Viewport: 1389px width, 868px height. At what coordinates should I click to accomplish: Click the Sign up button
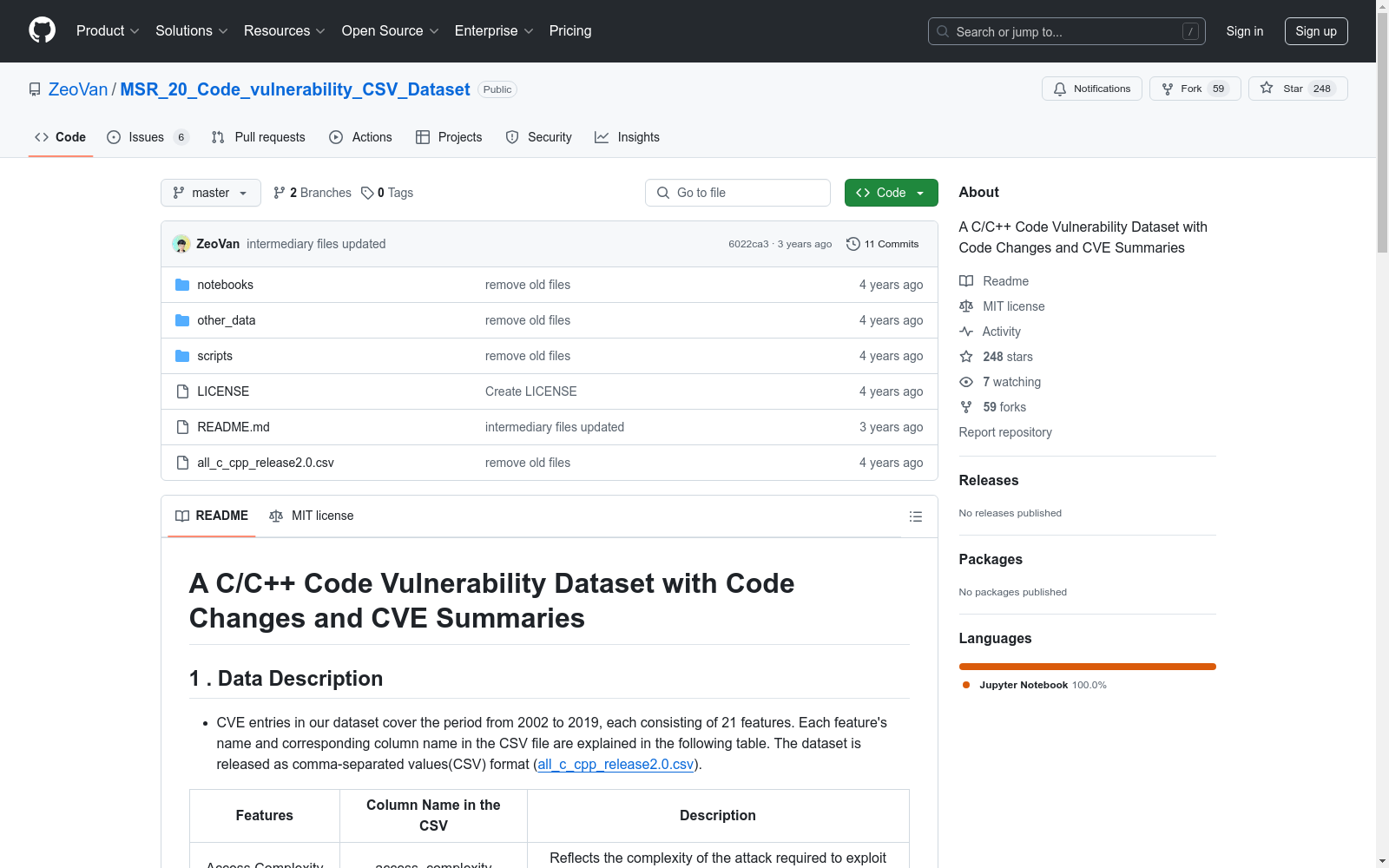coord(1316,31)
